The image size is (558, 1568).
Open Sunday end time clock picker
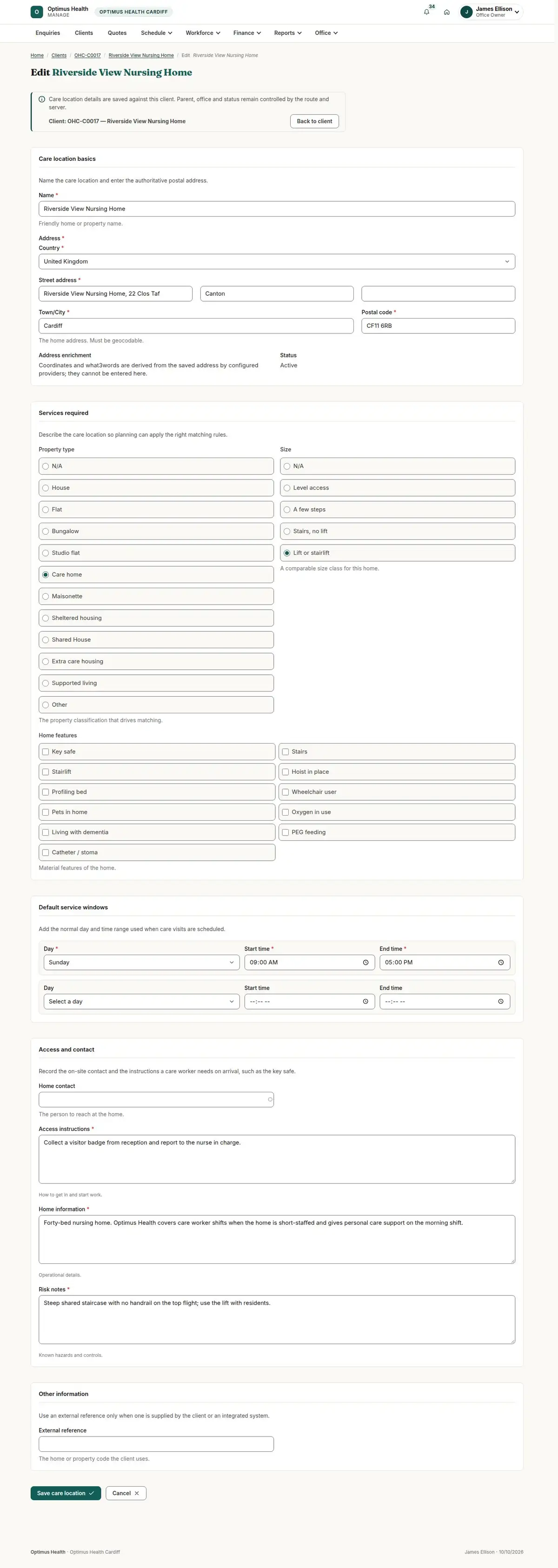pyautogui.click(x=501, y=963)
